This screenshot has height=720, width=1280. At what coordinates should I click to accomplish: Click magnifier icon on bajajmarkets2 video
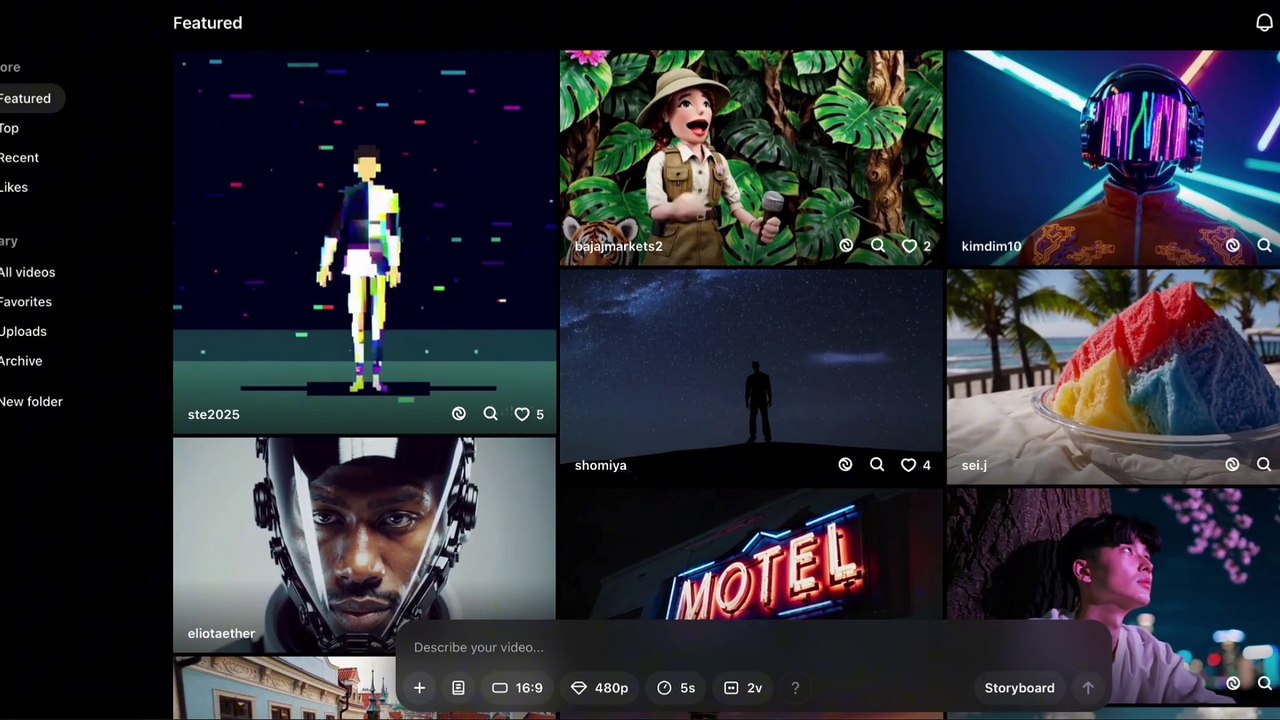878,246
